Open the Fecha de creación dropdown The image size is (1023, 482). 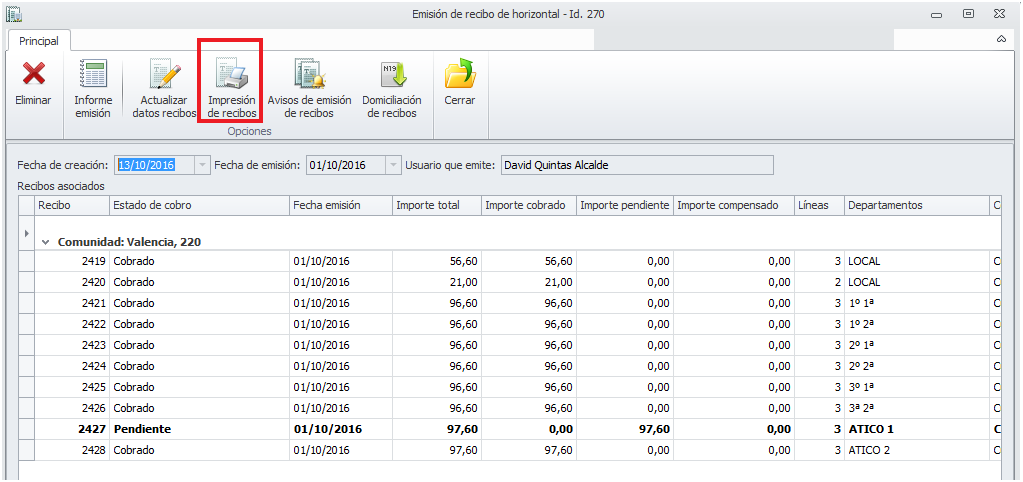point(203,165)
